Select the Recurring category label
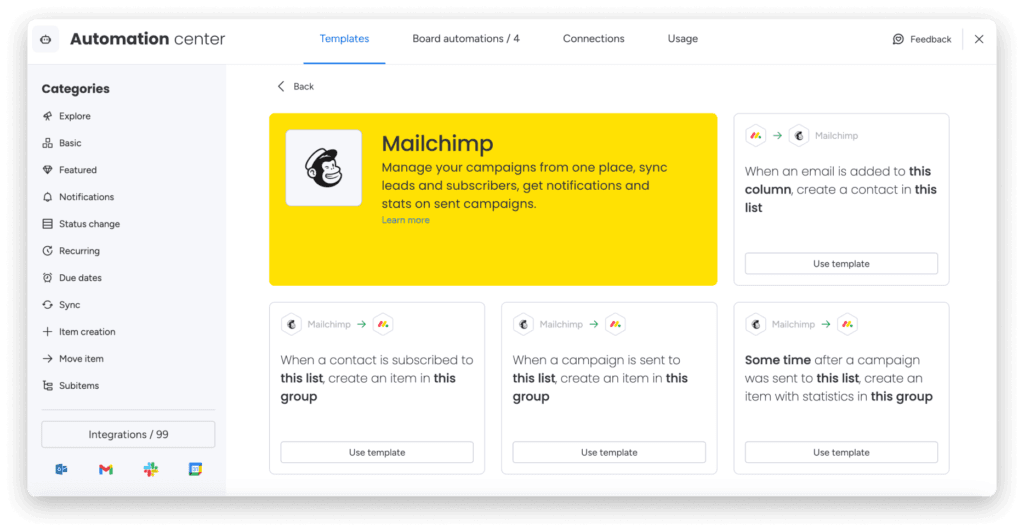1024x532 pixels. pyautogui.click(x=80, y=251)
